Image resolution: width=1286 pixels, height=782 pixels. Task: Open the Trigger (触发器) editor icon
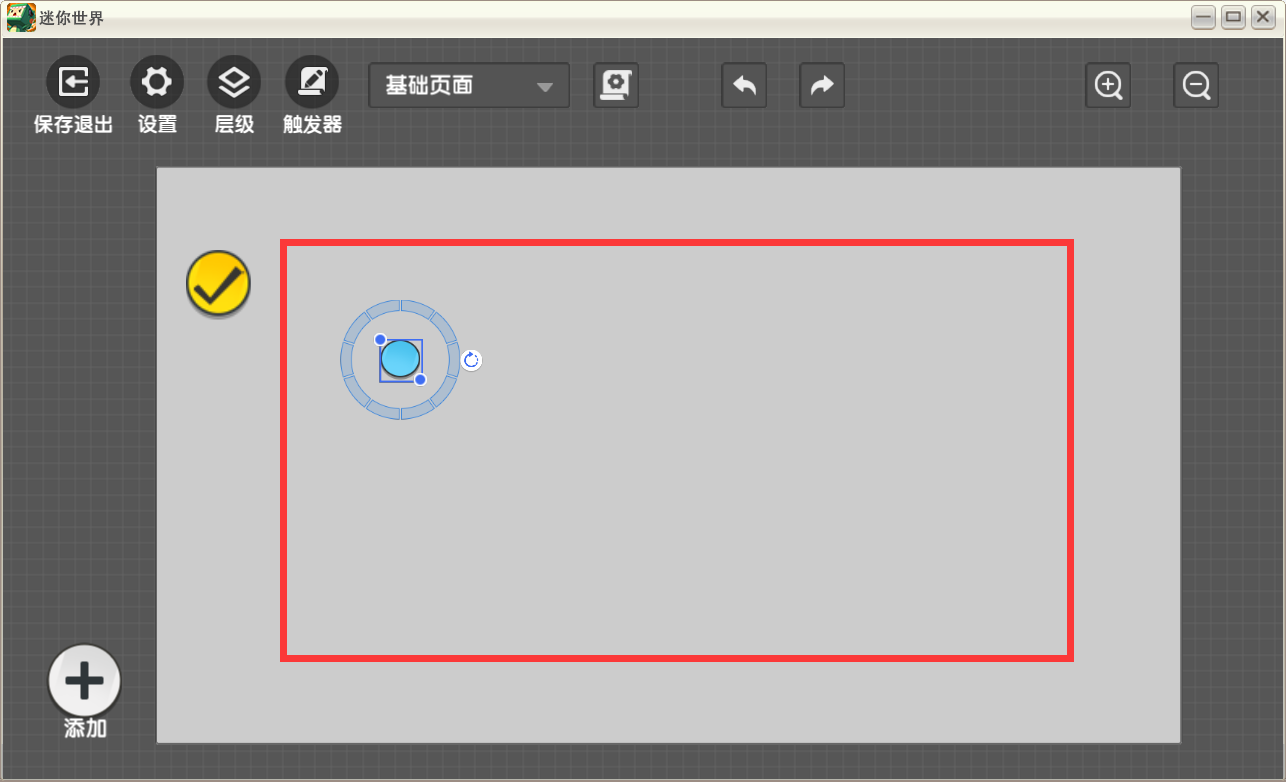click(312, 82)
